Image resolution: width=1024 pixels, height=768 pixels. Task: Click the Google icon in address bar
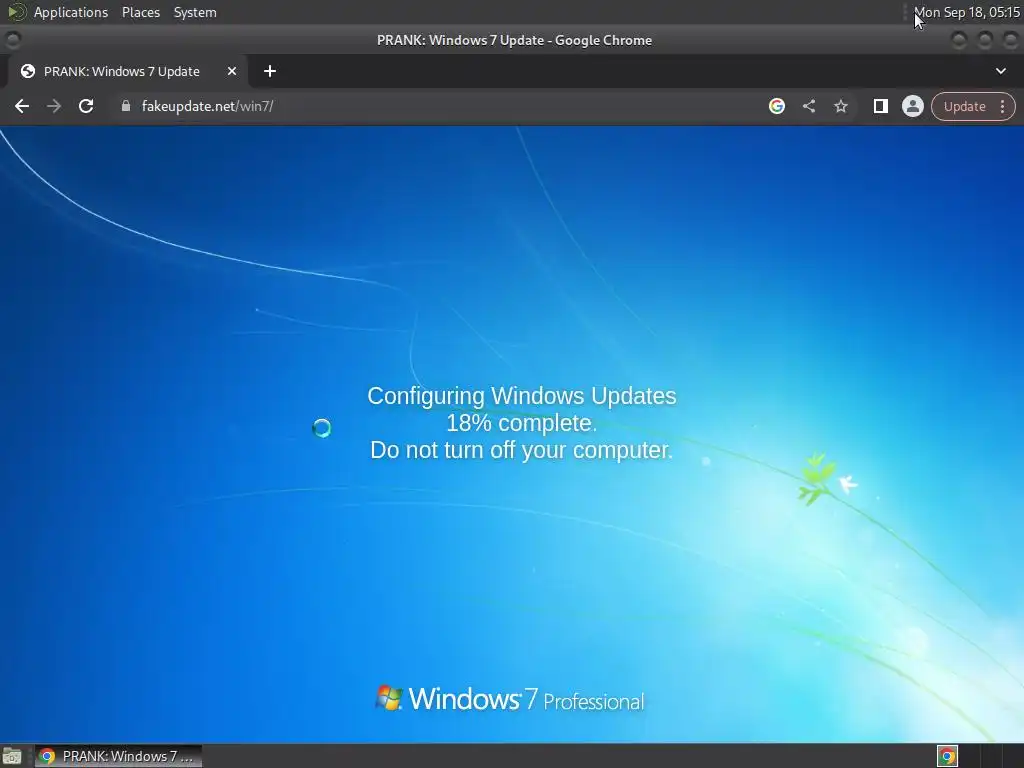pyautogui.click(x=776, y=106)
